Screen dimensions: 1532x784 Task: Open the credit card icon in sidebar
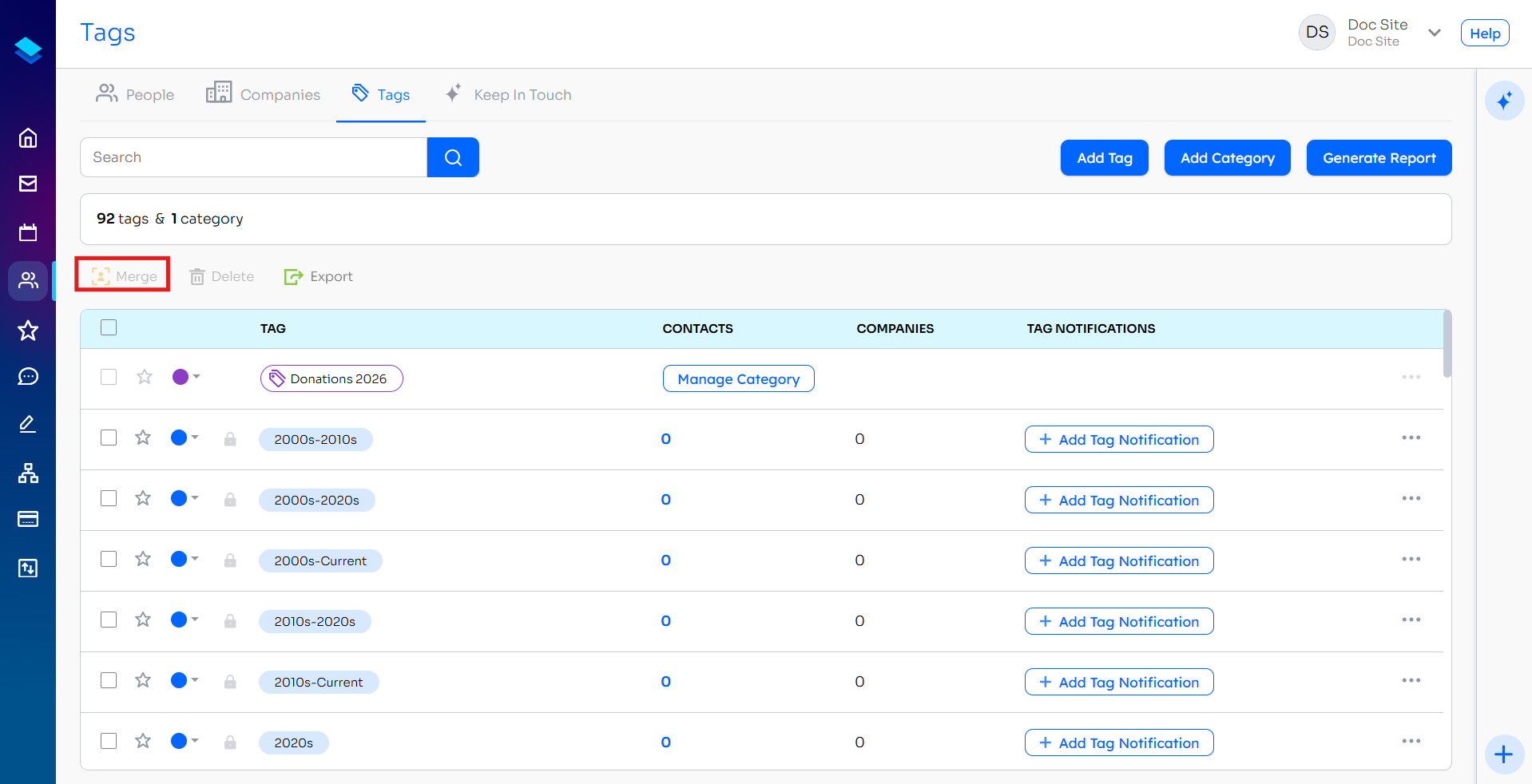coord(28,519)
